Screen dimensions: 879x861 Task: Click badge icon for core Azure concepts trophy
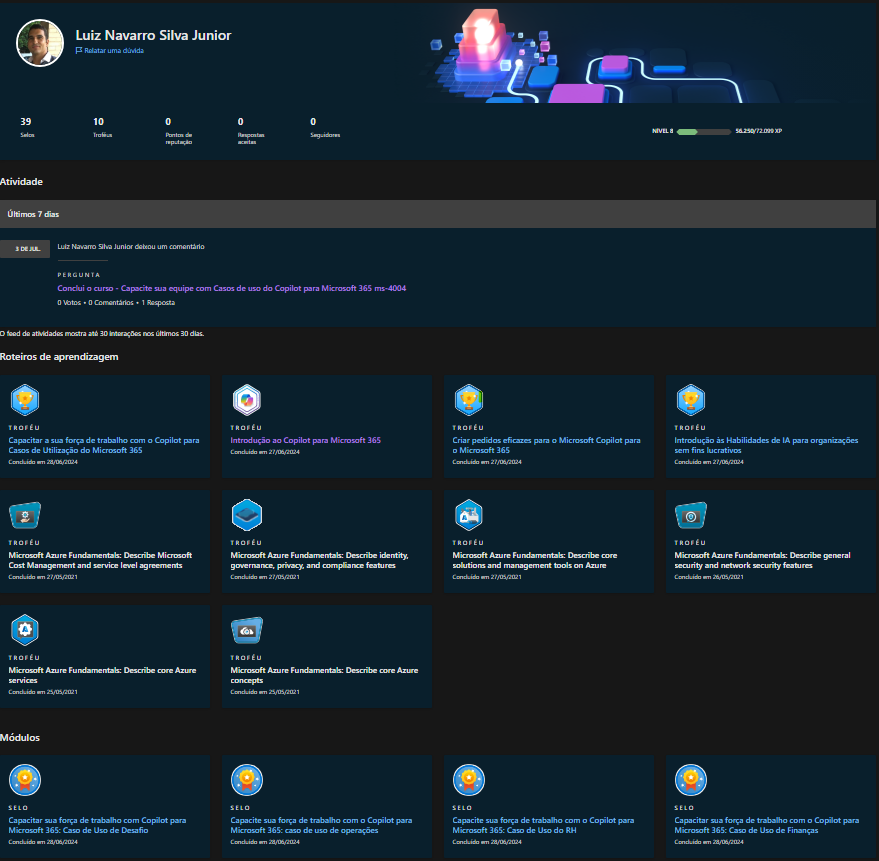247,630
